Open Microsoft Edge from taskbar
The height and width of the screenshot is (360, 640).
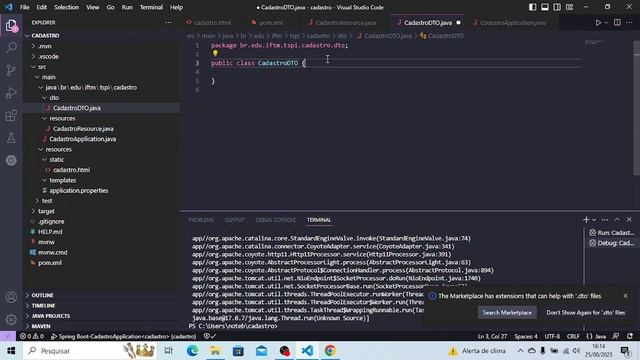[x=192, y=351]
